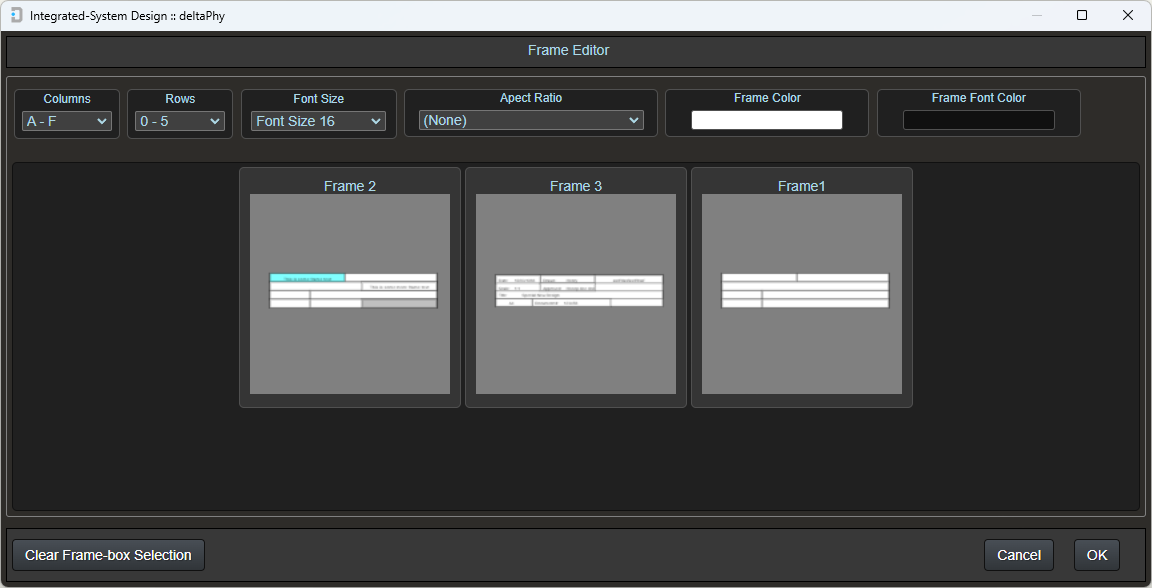This screenshot has height=588, width=1152.
Task: Open the Columns dropdown
Action: (x=66, y=119)
